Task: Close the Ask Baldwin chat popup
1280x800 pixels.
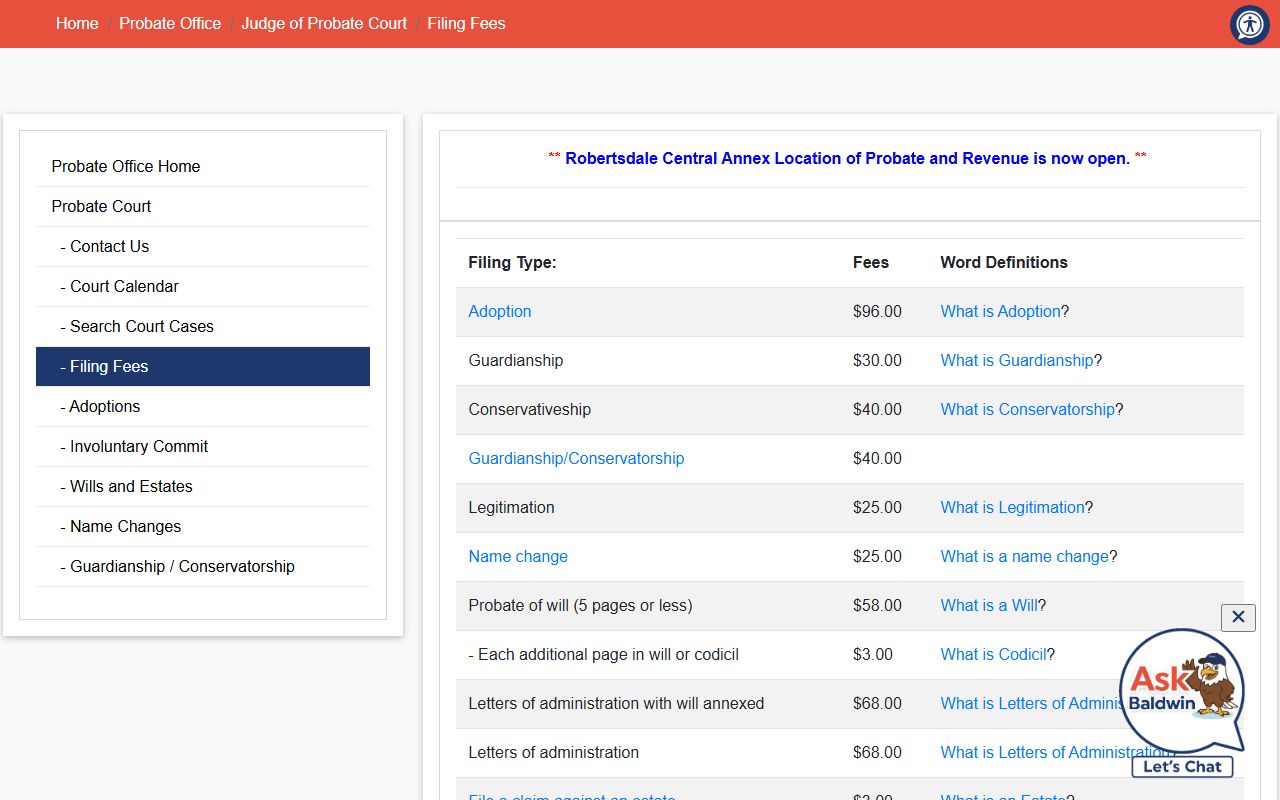Action: 1238,617
